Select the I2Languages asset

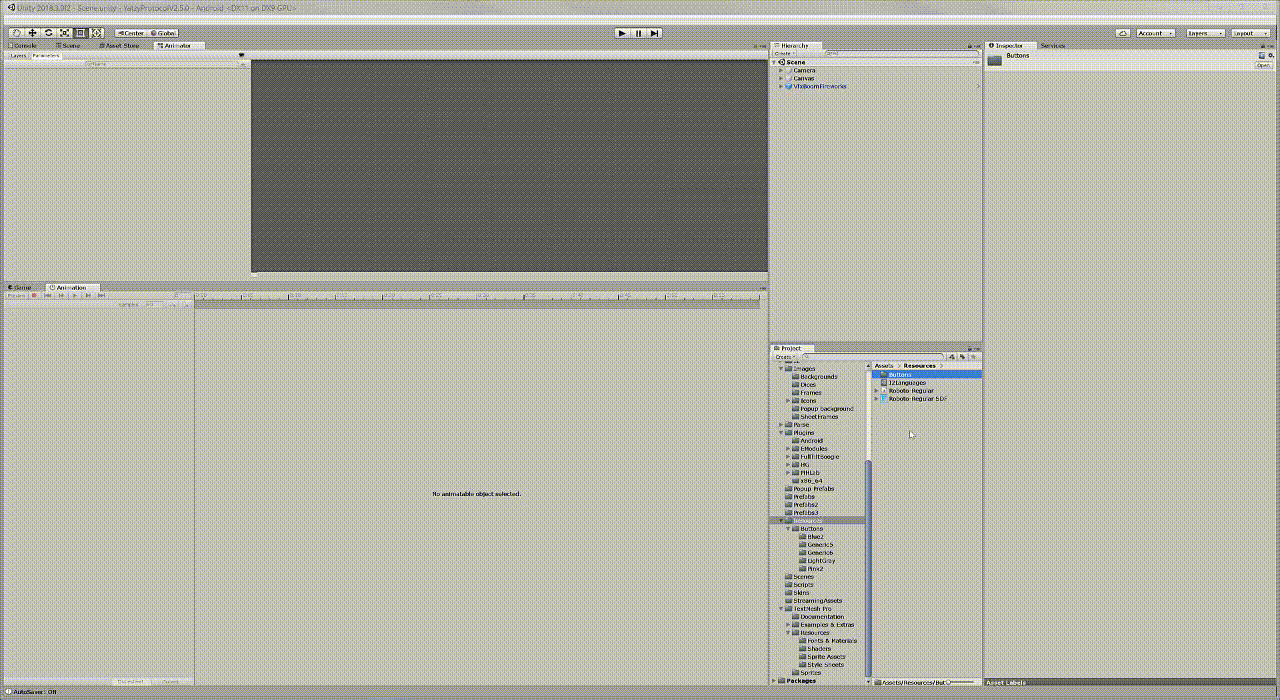tap(906, 382)
